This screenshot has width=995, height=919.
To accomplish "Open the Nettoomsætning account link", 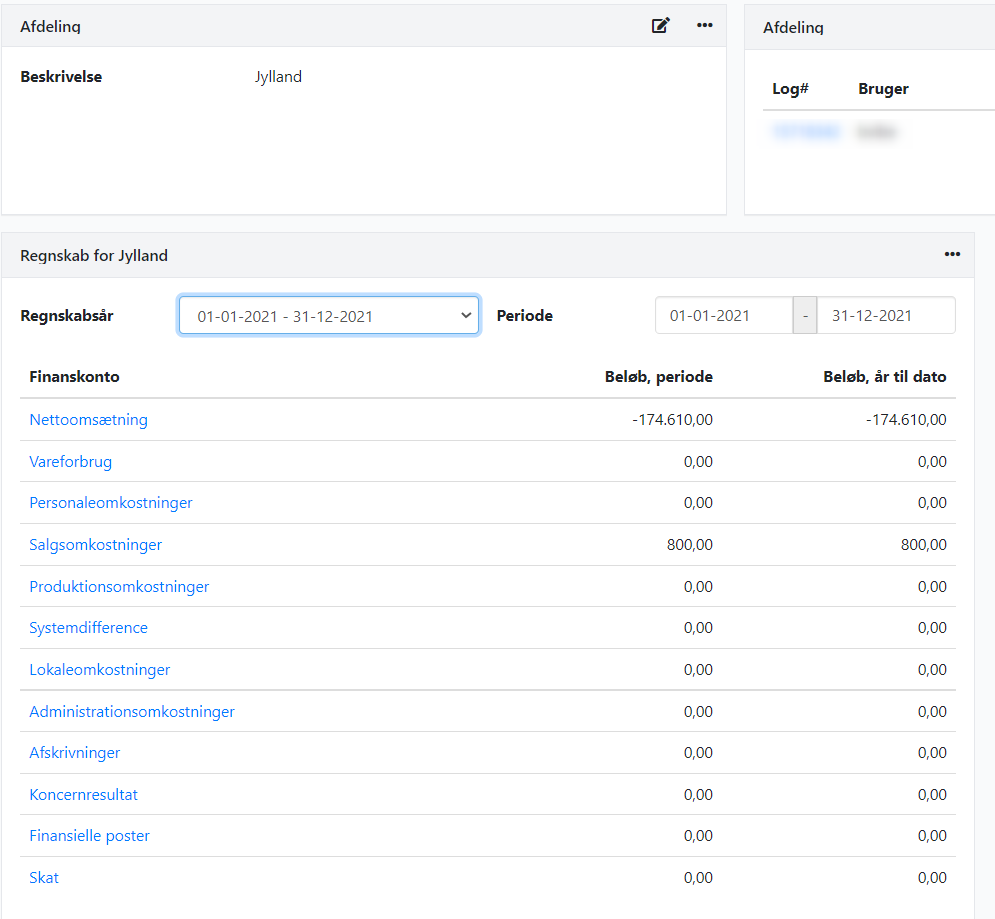I will tap(88, 420).
